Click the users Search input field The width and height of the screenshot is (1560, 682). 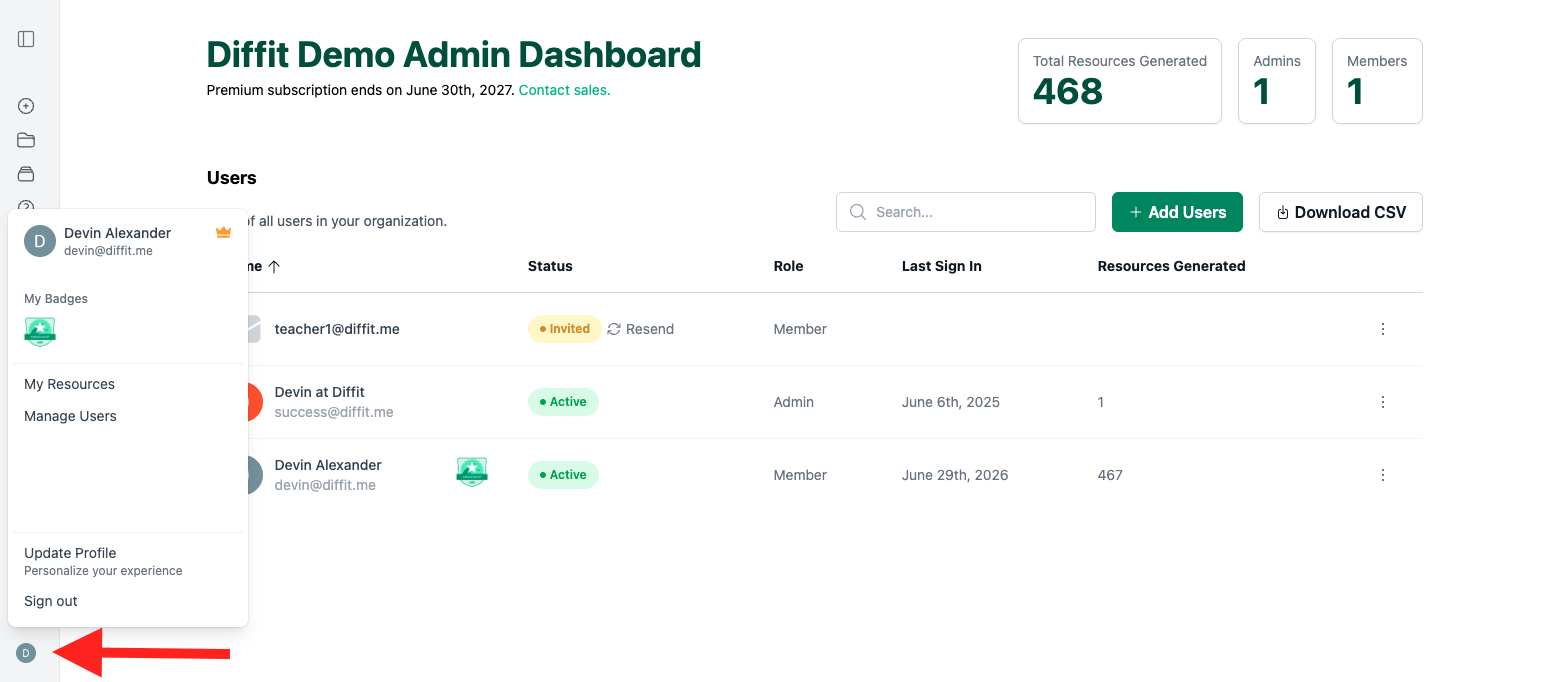966,212
